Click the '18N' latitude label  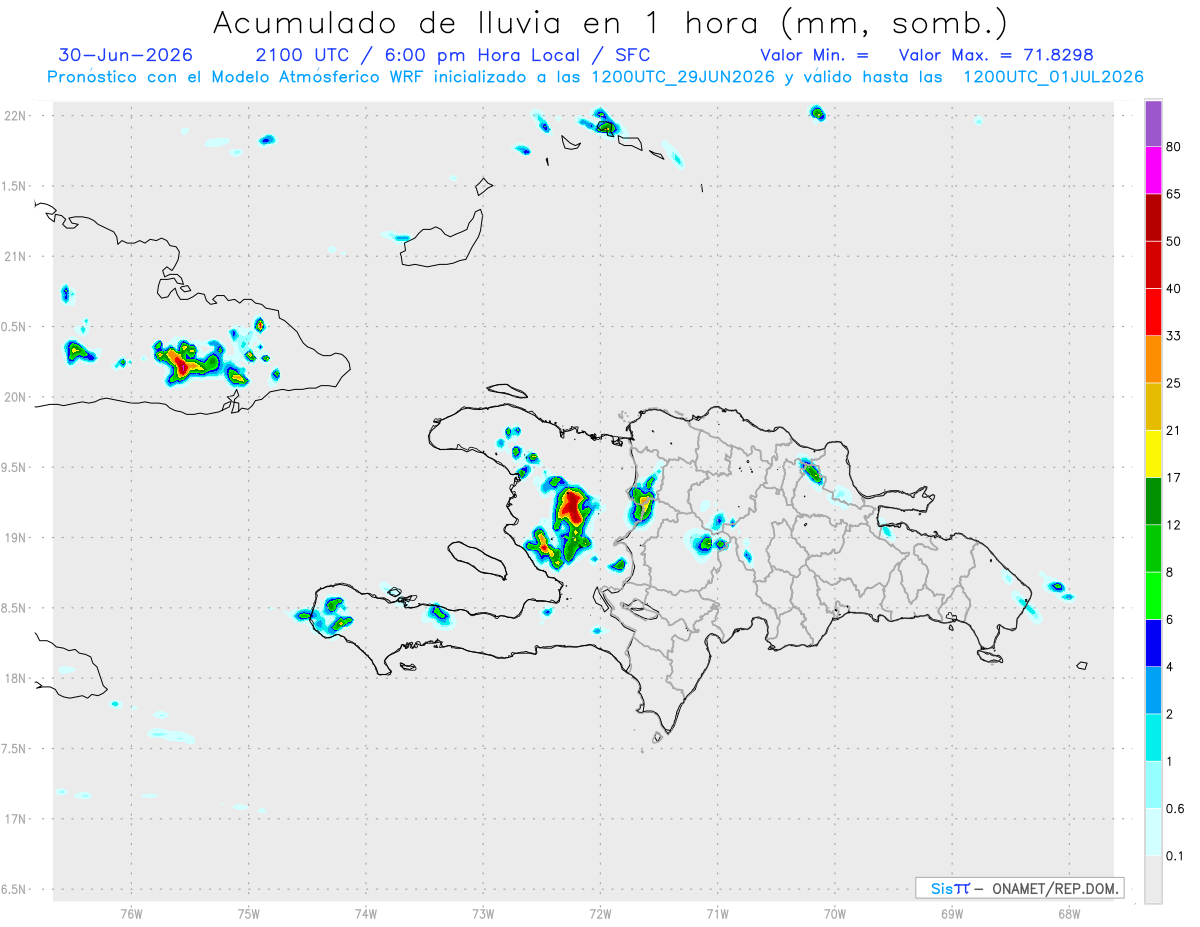click(x=16, y=679)
